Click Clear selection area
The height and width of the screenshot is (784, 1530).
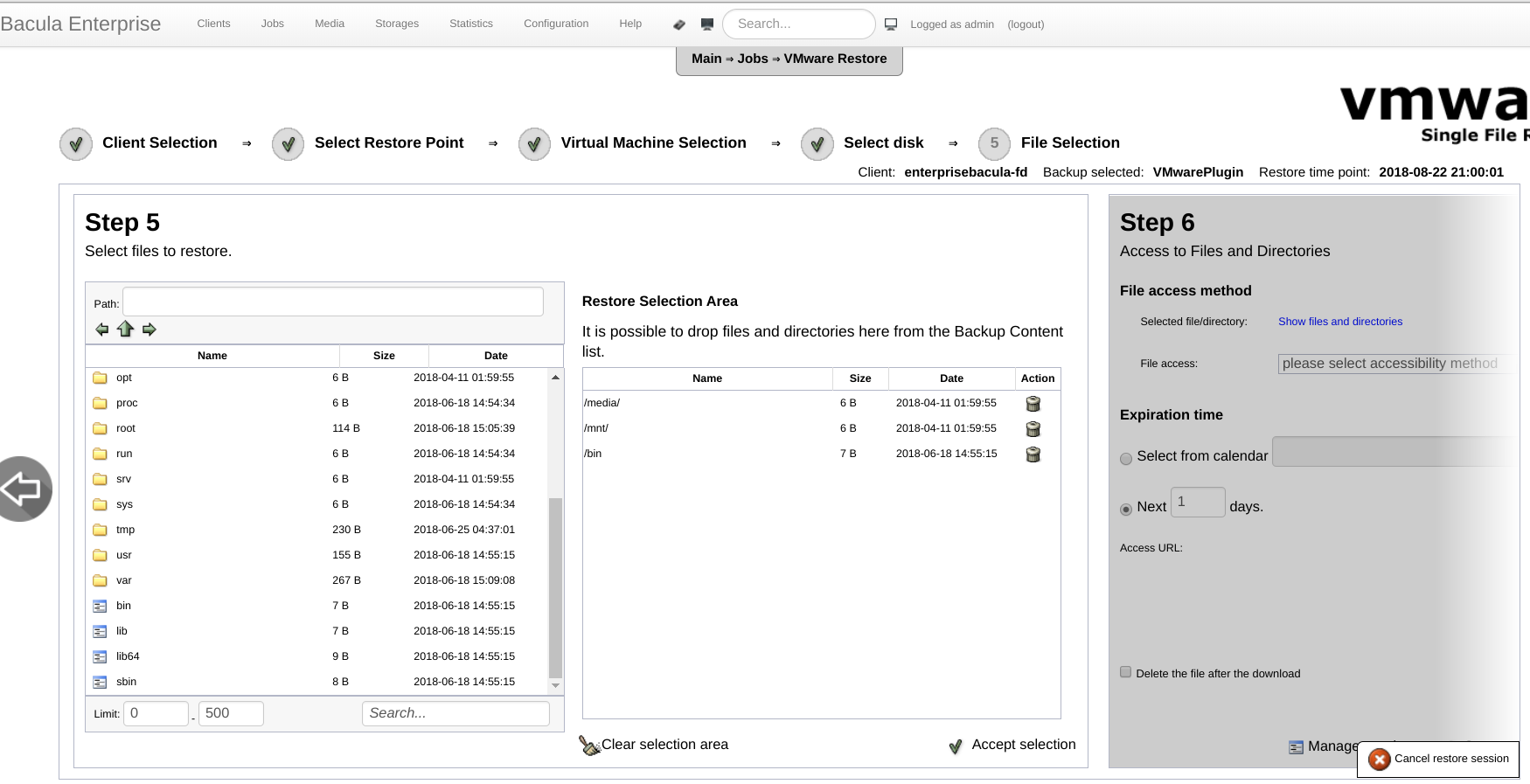pos(654,745)
